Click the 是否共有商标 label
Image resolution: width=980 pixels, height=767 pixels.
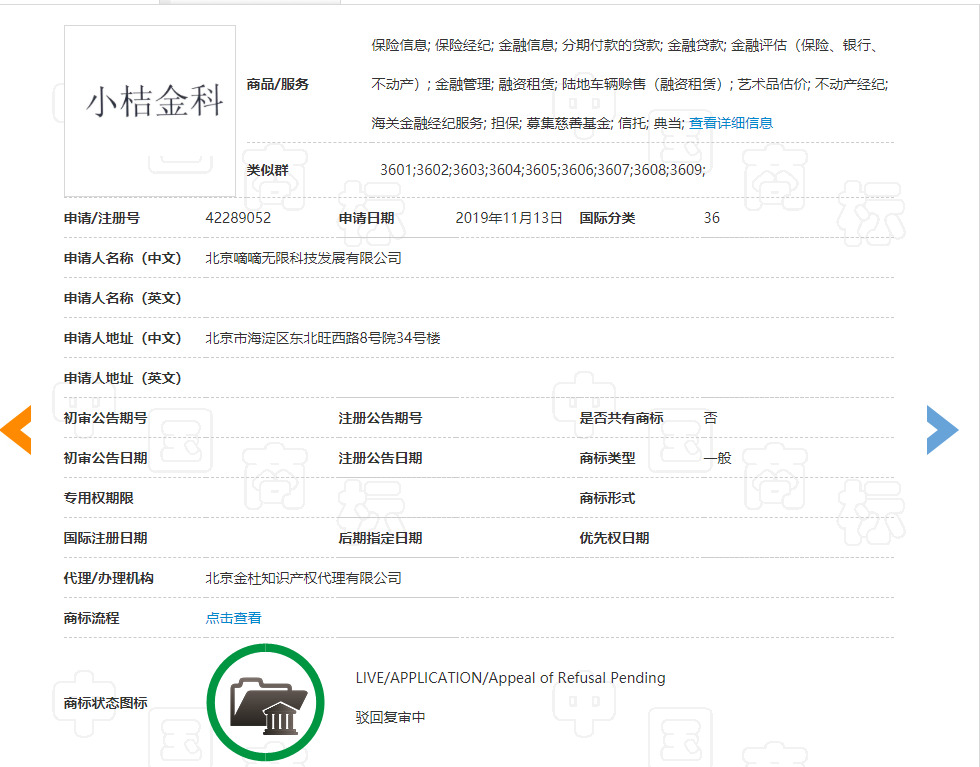point(621,418)
